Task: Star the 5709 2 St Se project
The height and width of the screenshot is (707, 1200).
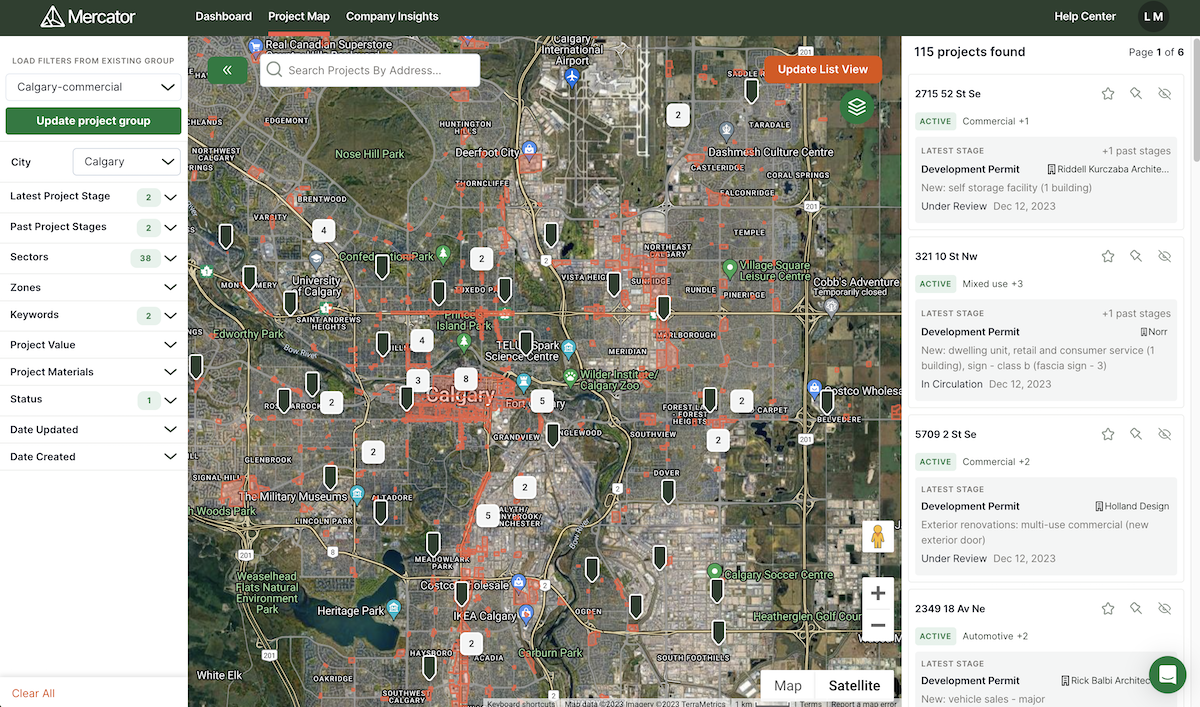Action: (1108, 435)
